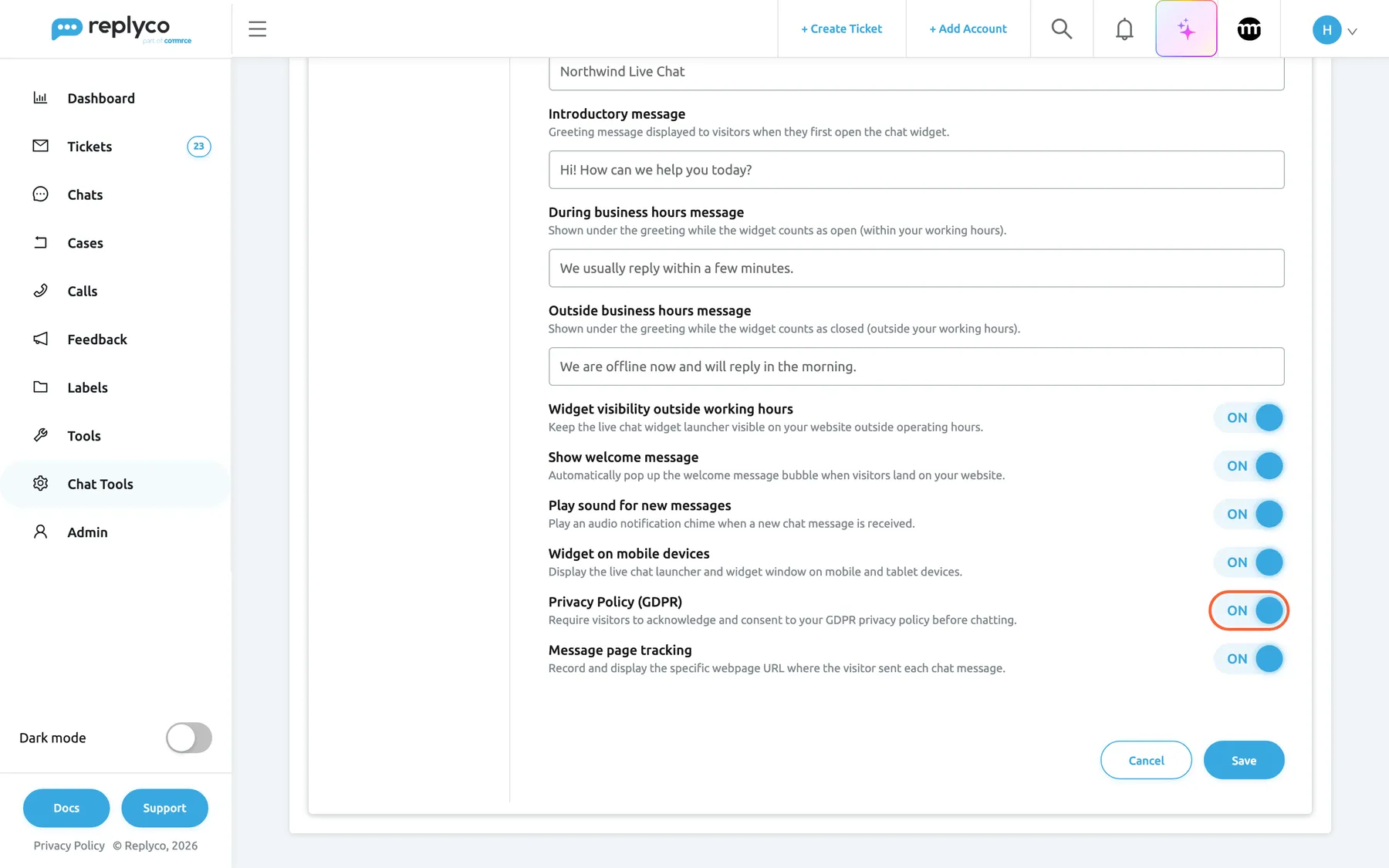Open the Support button
Viewport: 1389px width, 868px height.
164,808
